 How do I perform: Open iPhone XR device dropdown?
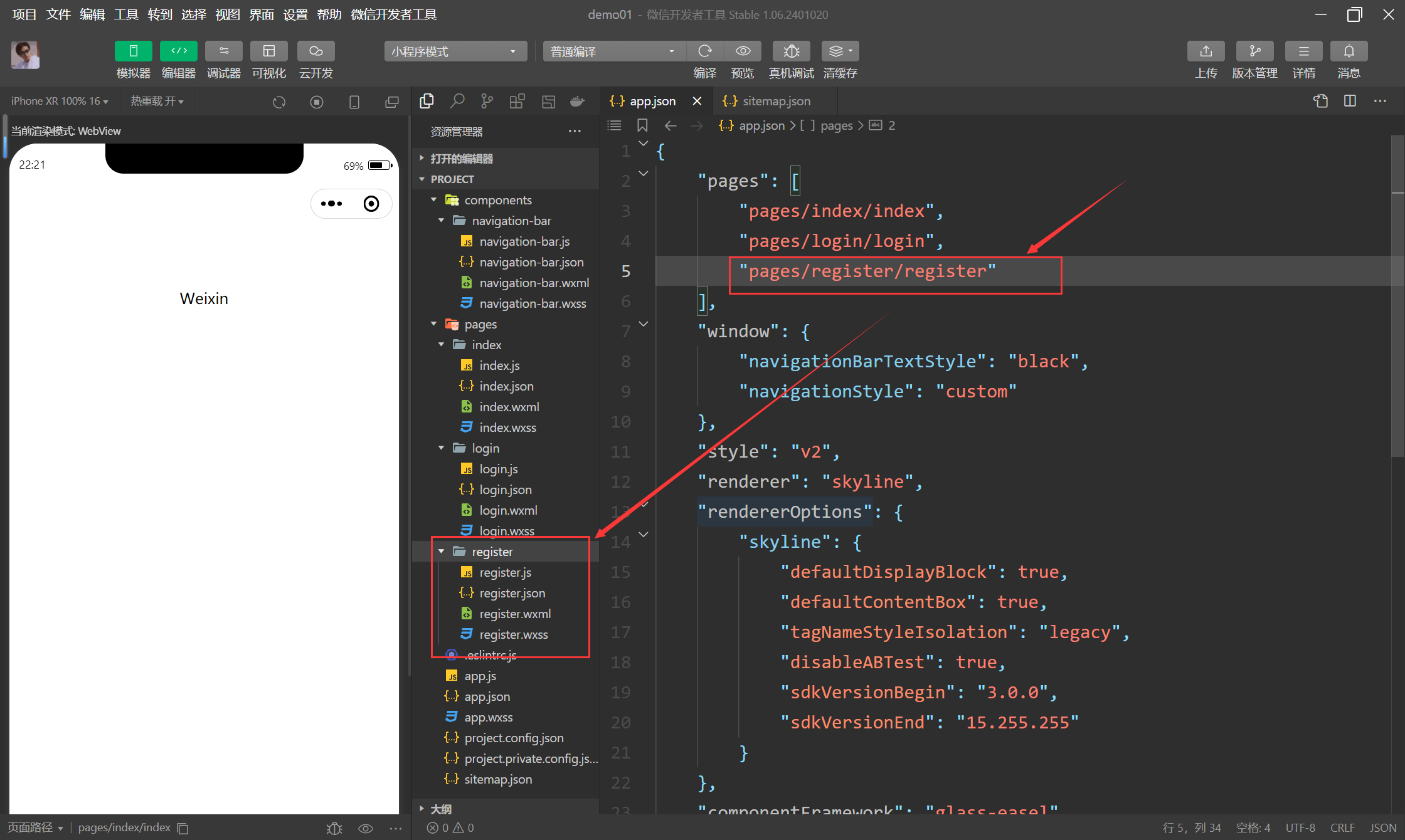pyautogui.click(x=60, y=101)
